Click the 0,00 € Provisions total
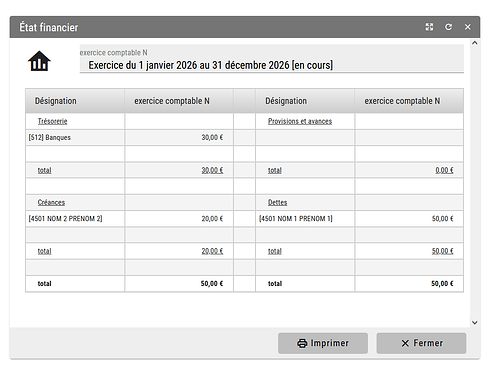This screenshot has height=375, width=500. (444, 170)
